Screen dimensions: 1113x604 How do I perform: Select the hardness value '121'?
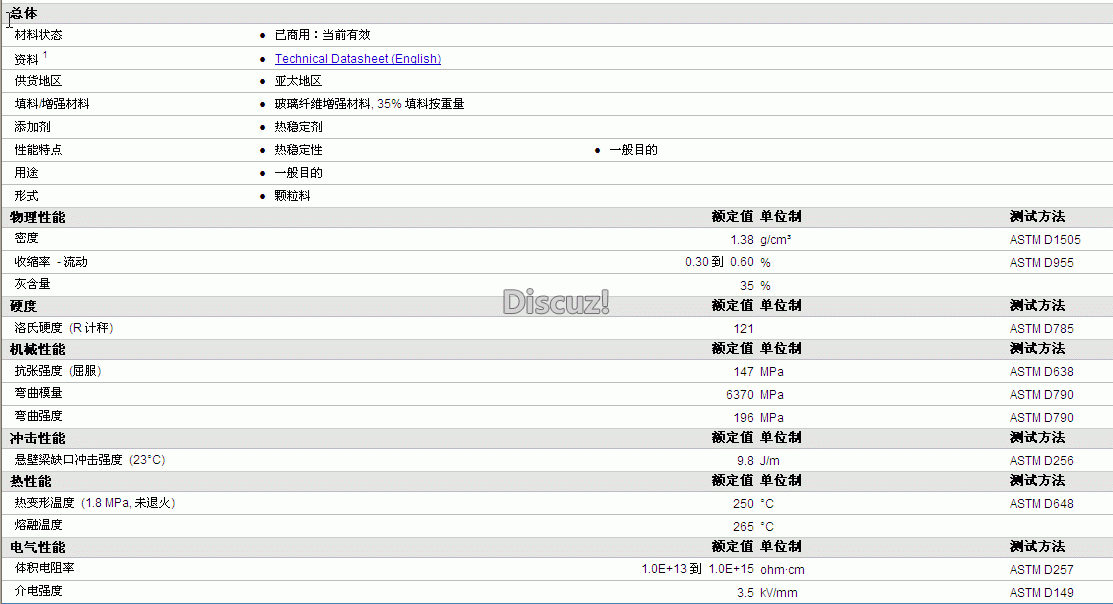[x=743, y=329]
